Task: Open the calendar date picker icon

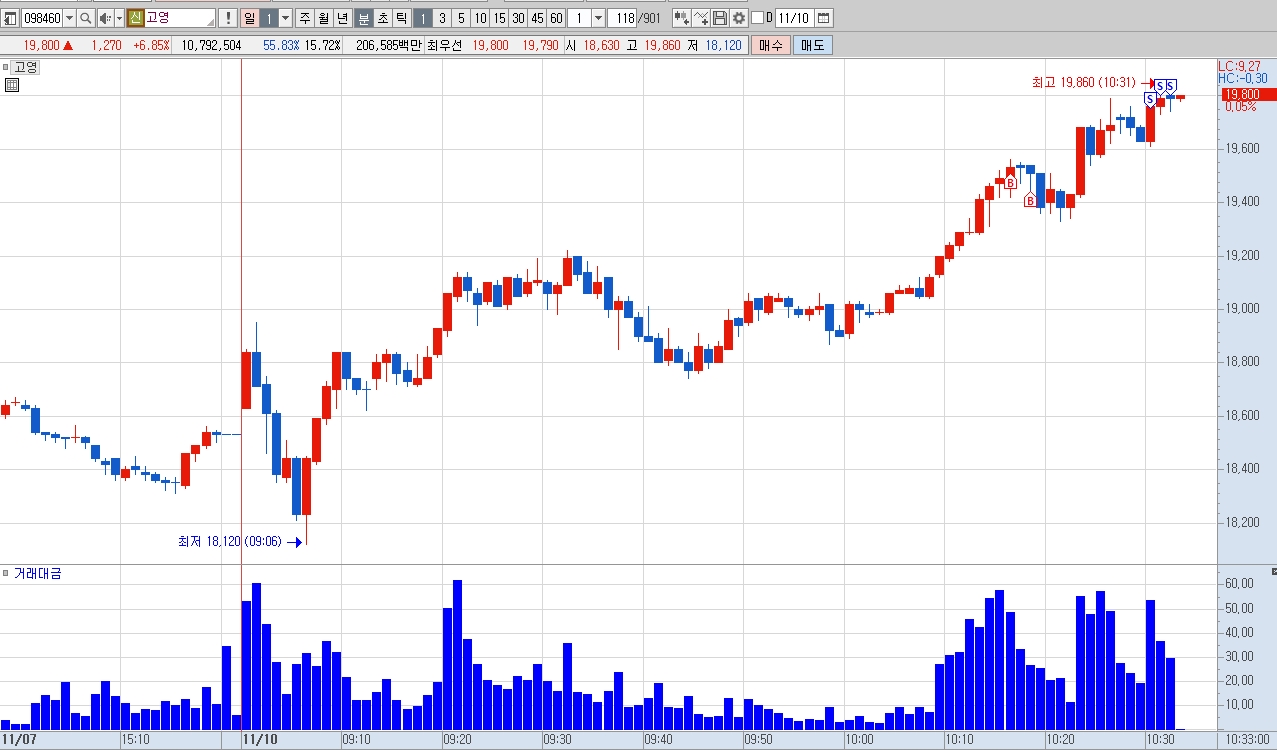Action: 823,18
